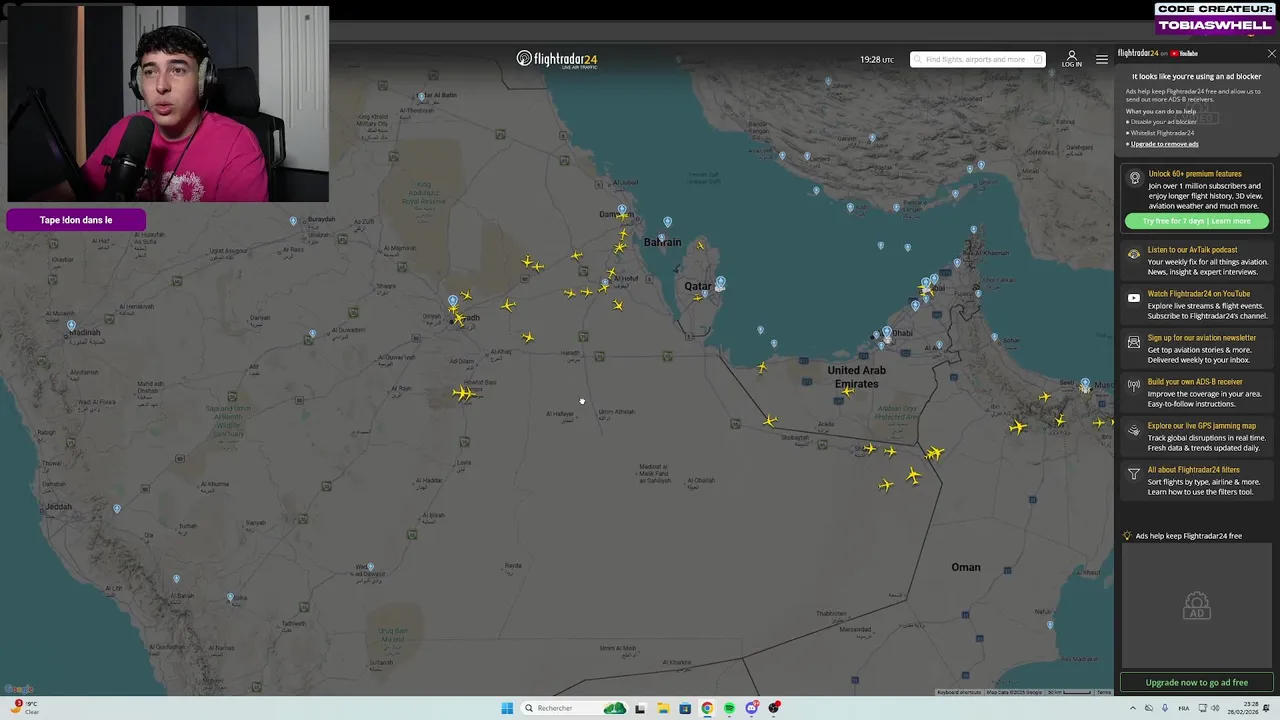Select the large aircraft east of Ad Dilam
1280x720 pixels.
click(x=464, y=393)
